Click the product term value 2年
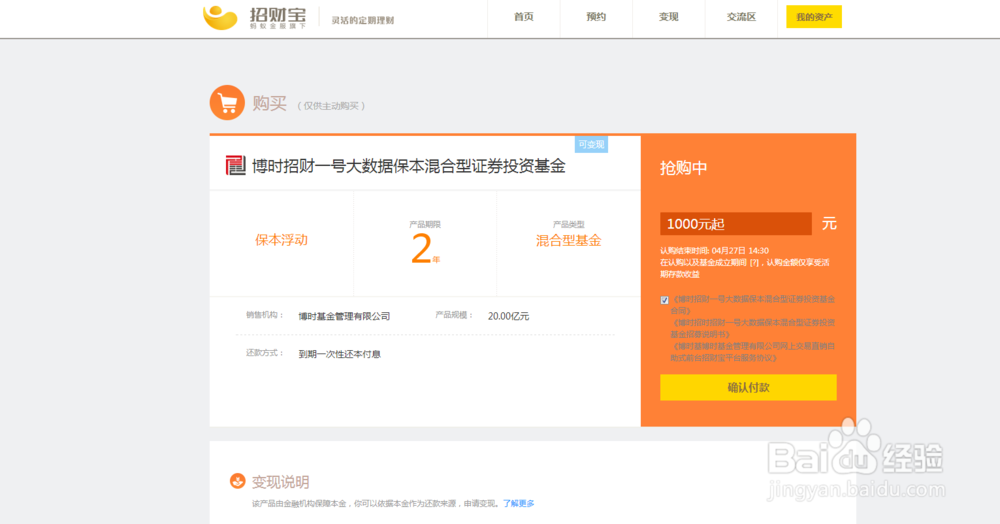Image resolution: width=1000 pixels, height=524 pixels. click(425, 249)
